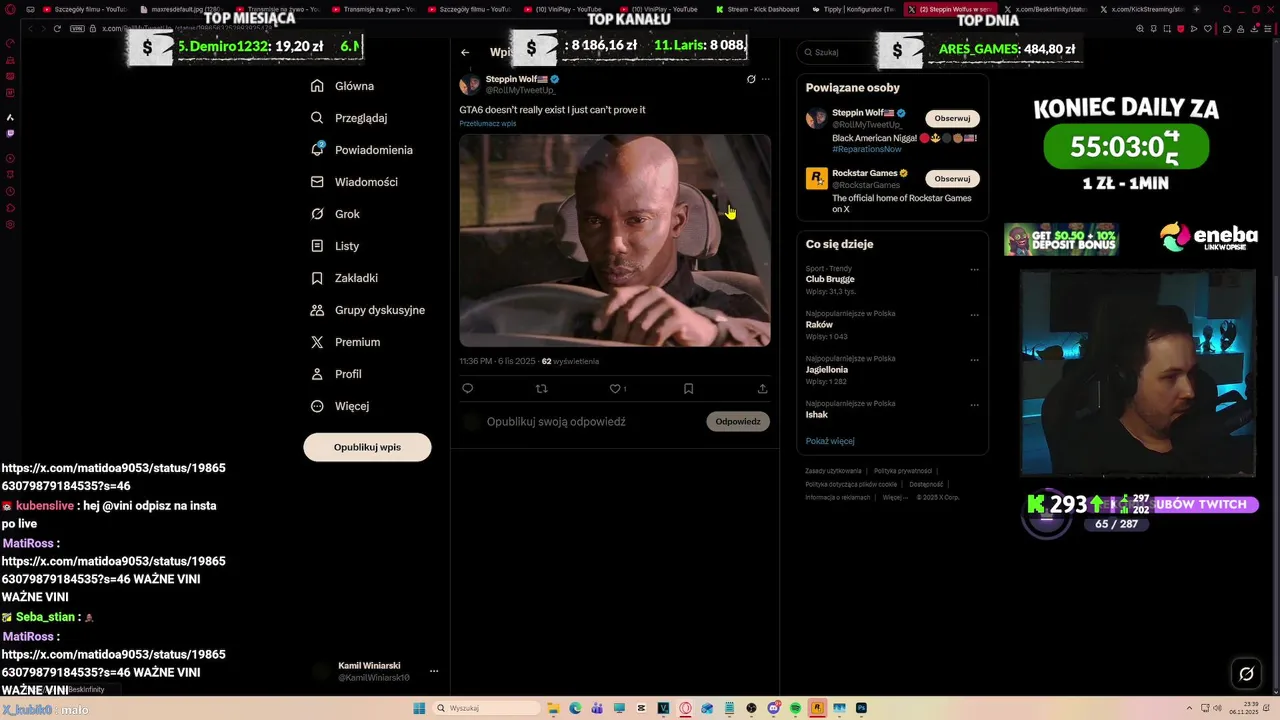Open Discord from the taskbar
Viewport: 1280px width, 720px height.
[x=773, y=708]
